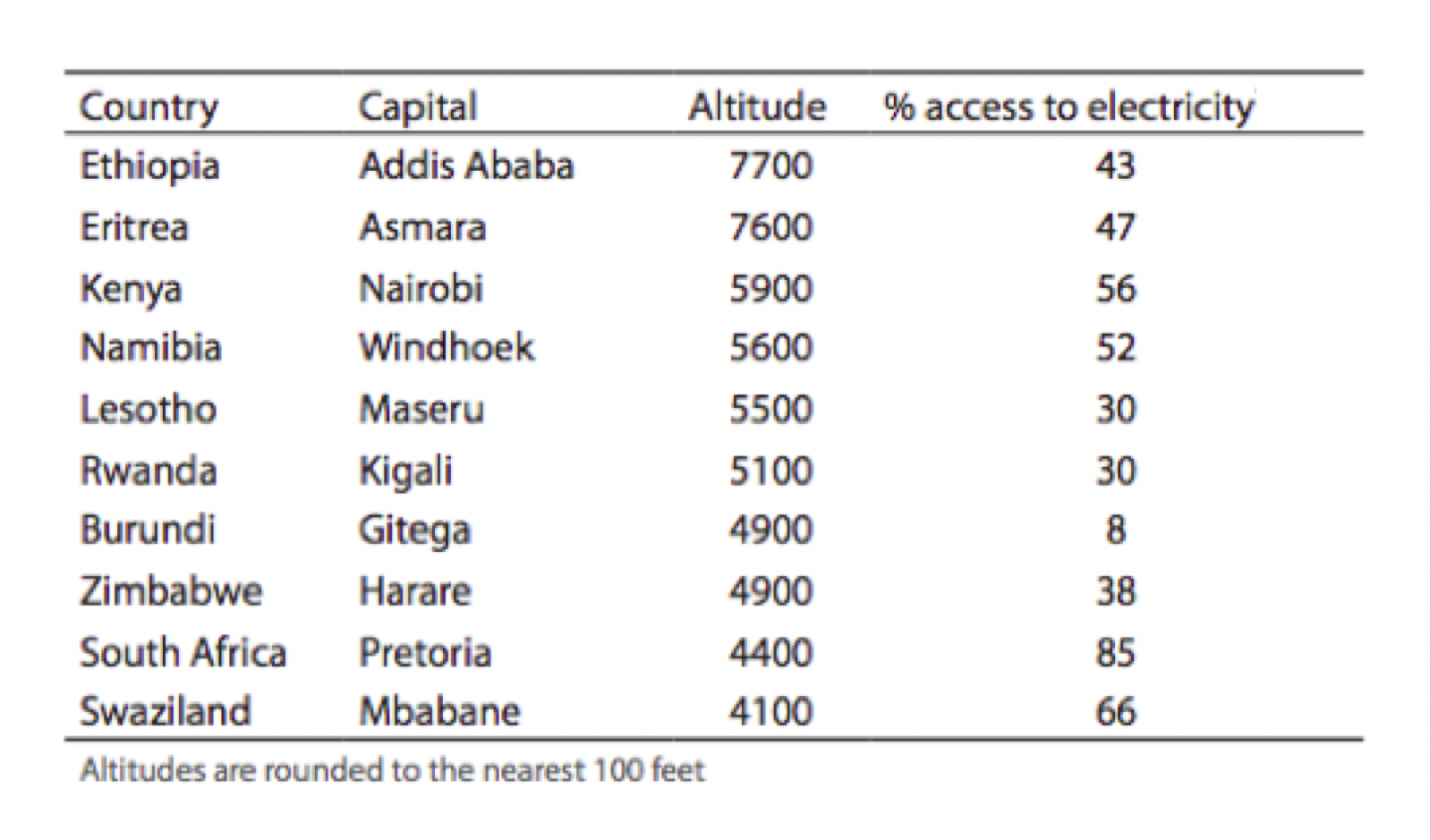This screenshot has width=1430, height=840.
Task: Click the altitudes rounding footnote text
Action: pyautogui.click(x=392, y=770)
